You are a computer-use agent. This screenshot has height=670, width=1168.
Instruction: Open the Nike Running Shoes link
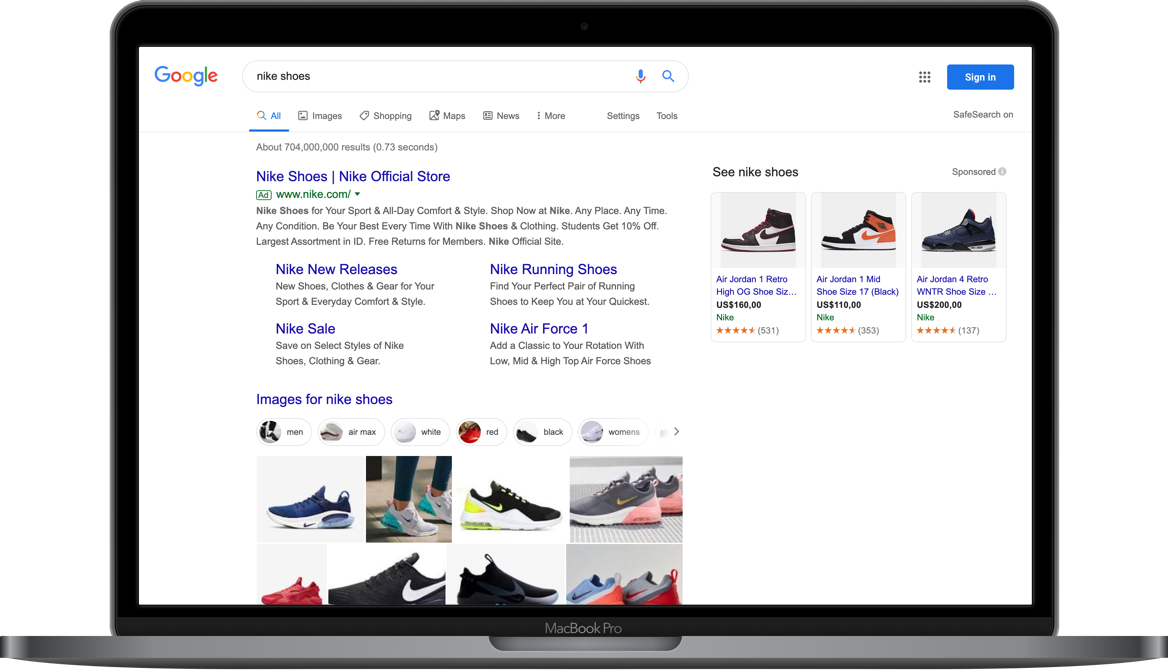click(553, 269)
